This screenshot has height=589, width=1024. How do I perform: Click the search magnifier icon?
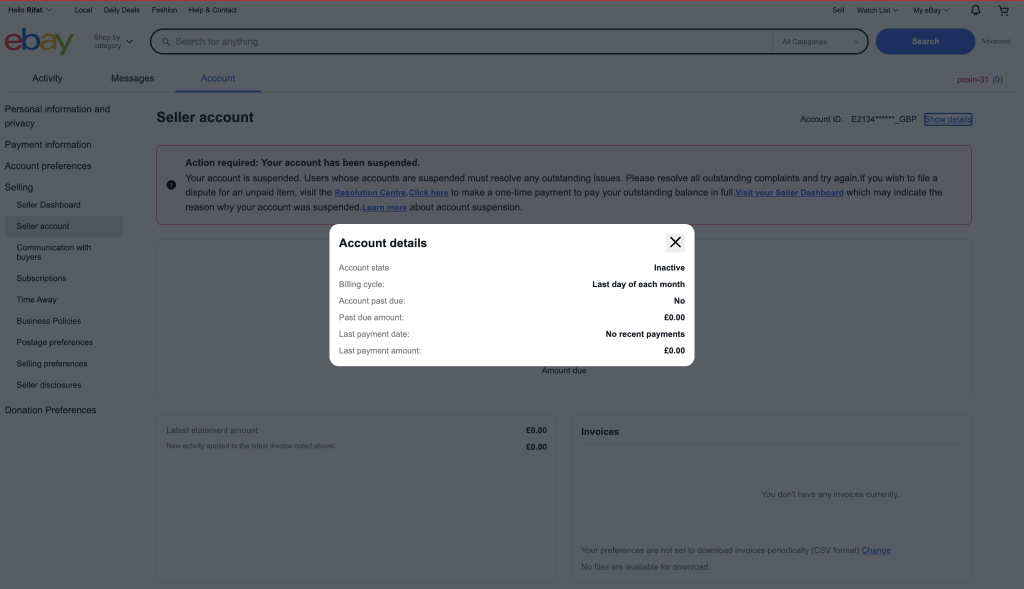click(166, 42)
